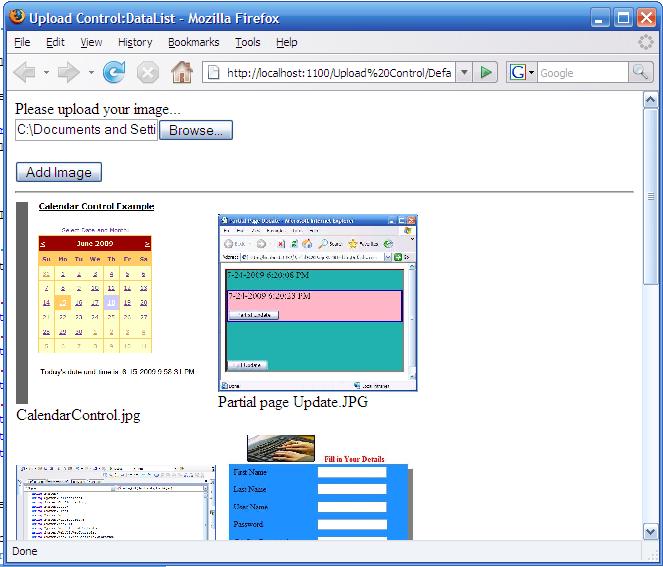Open the Bookmarks menu
The image size is (663, 567).
pyautogui.click(x=194, y=42)
